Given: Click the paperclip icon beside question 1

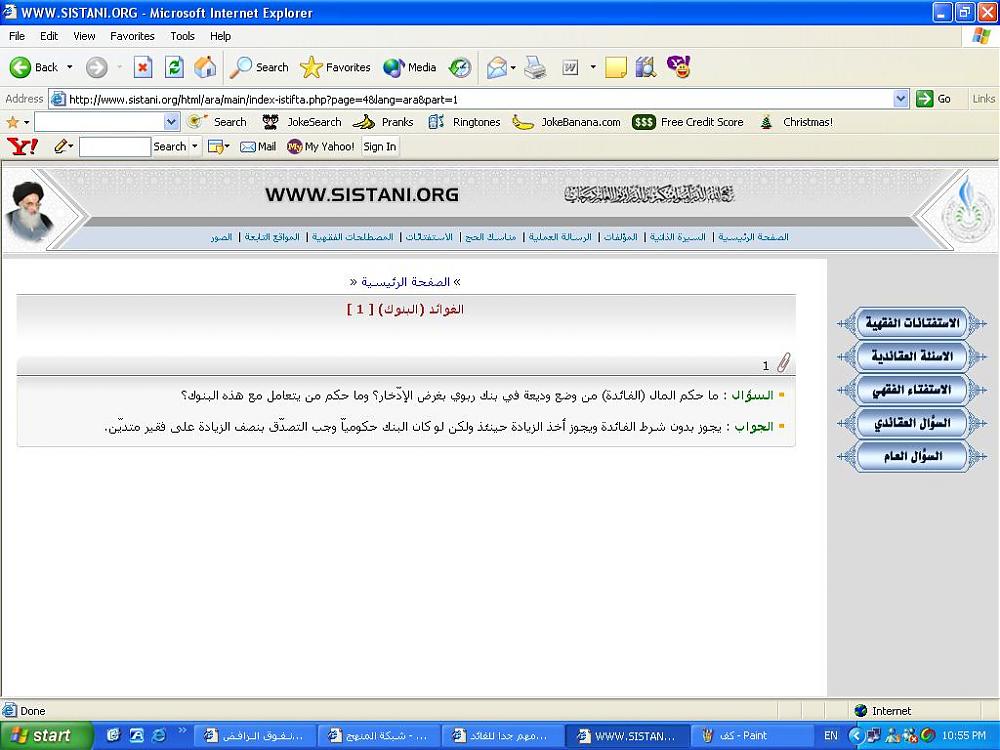Looking at the screenshot, I should tap(784, 362).
